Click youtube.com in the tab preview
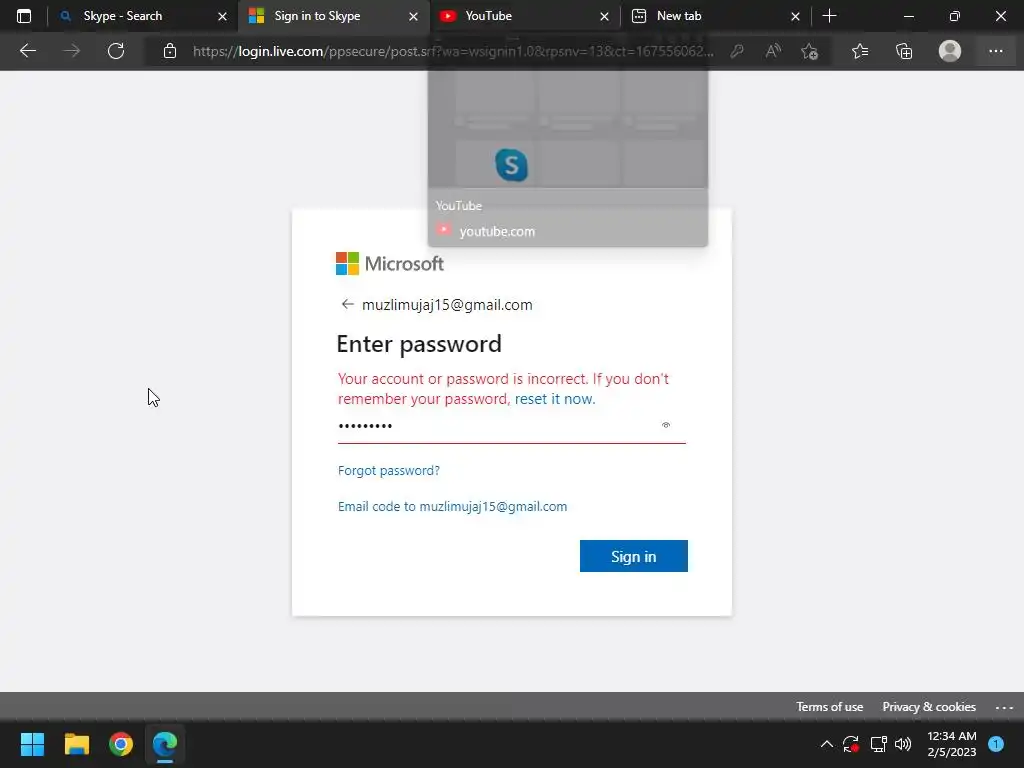 tap(497, 231)
